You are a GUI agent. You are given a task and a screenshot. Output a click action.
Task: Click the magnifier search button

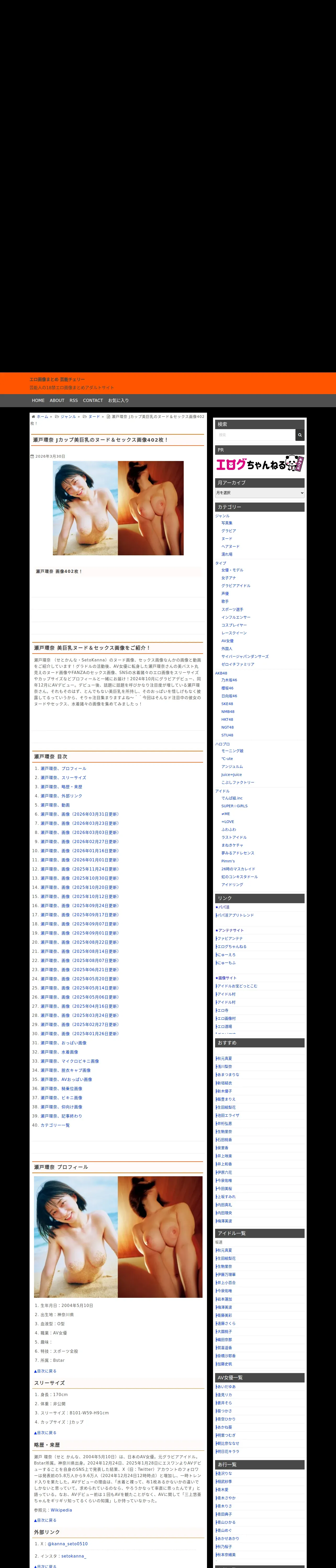point(299,435)
